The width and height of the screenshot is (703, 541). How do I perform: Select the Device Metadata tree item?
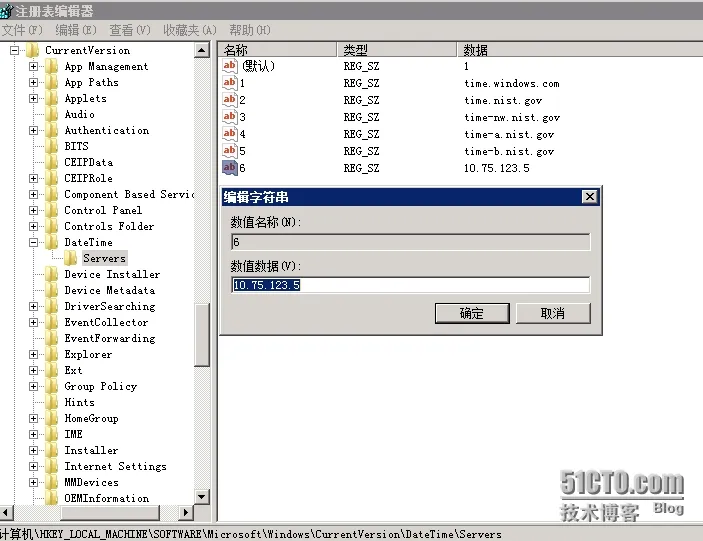110,290
